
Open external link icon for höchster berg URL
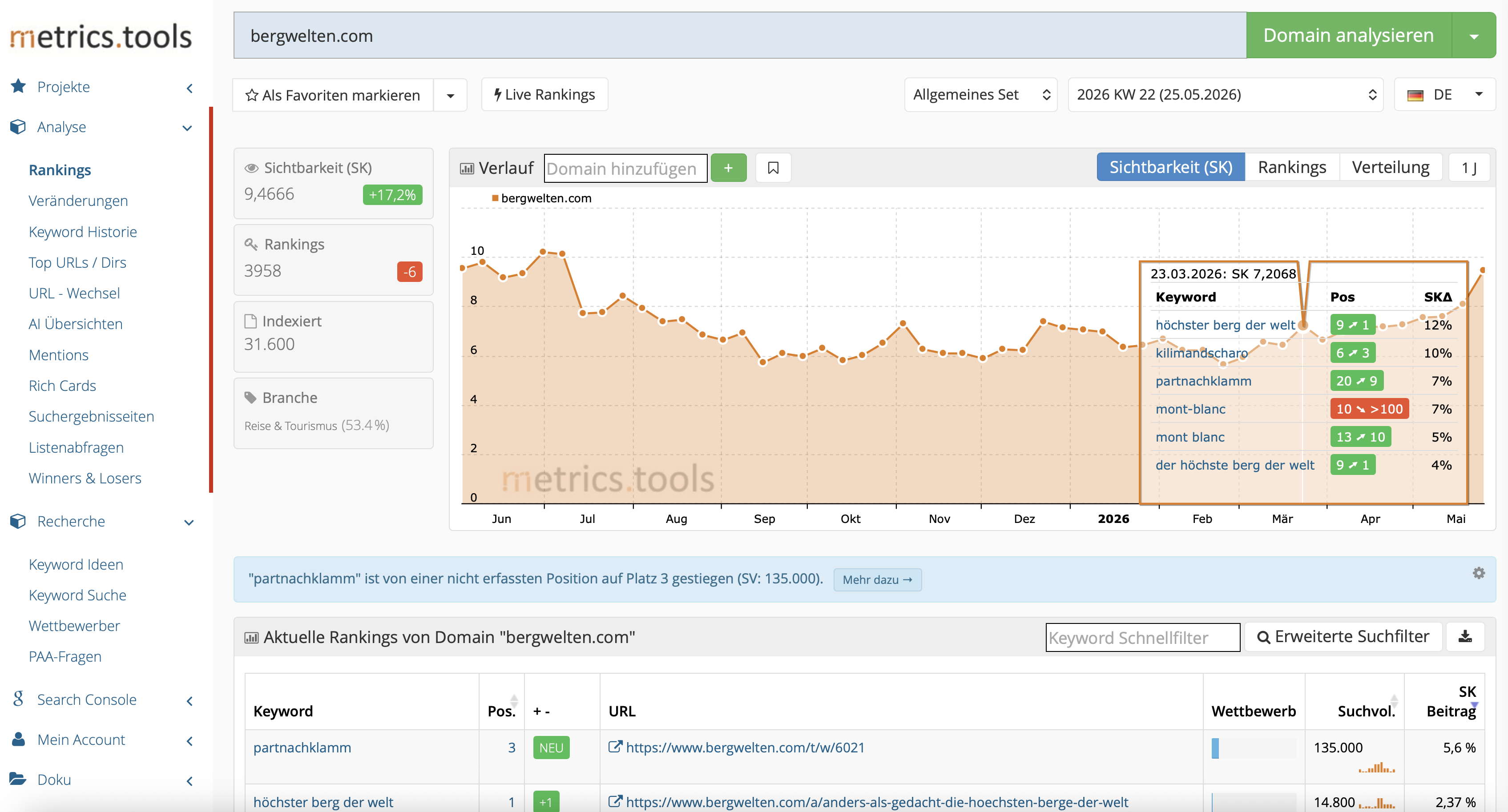pos(615,801)
